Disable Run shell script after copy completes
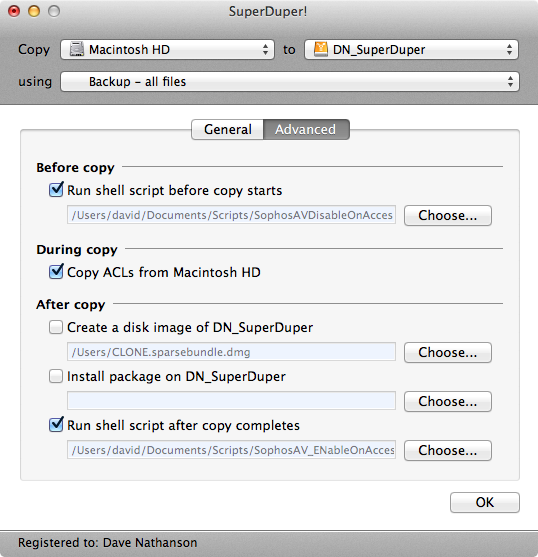The width and height of the screenshot is (538, 557). [x=56, y=424]
